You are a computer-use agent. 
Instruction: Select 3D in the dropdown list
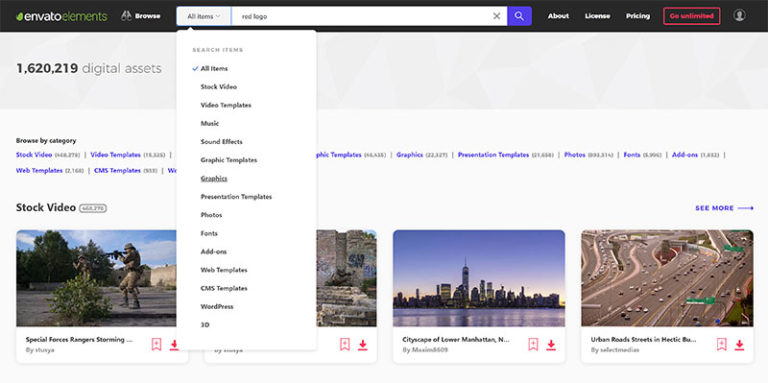[205, 325]
